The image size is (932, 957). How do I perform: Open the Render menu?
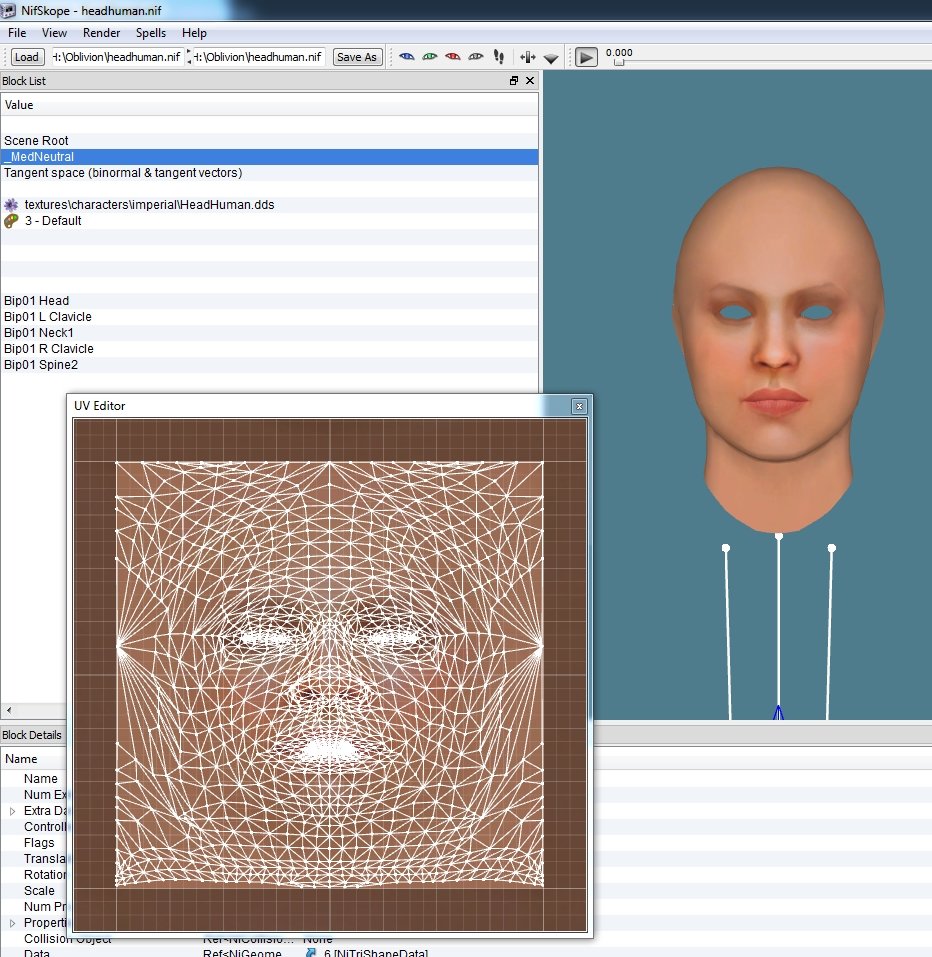(101, 33)
